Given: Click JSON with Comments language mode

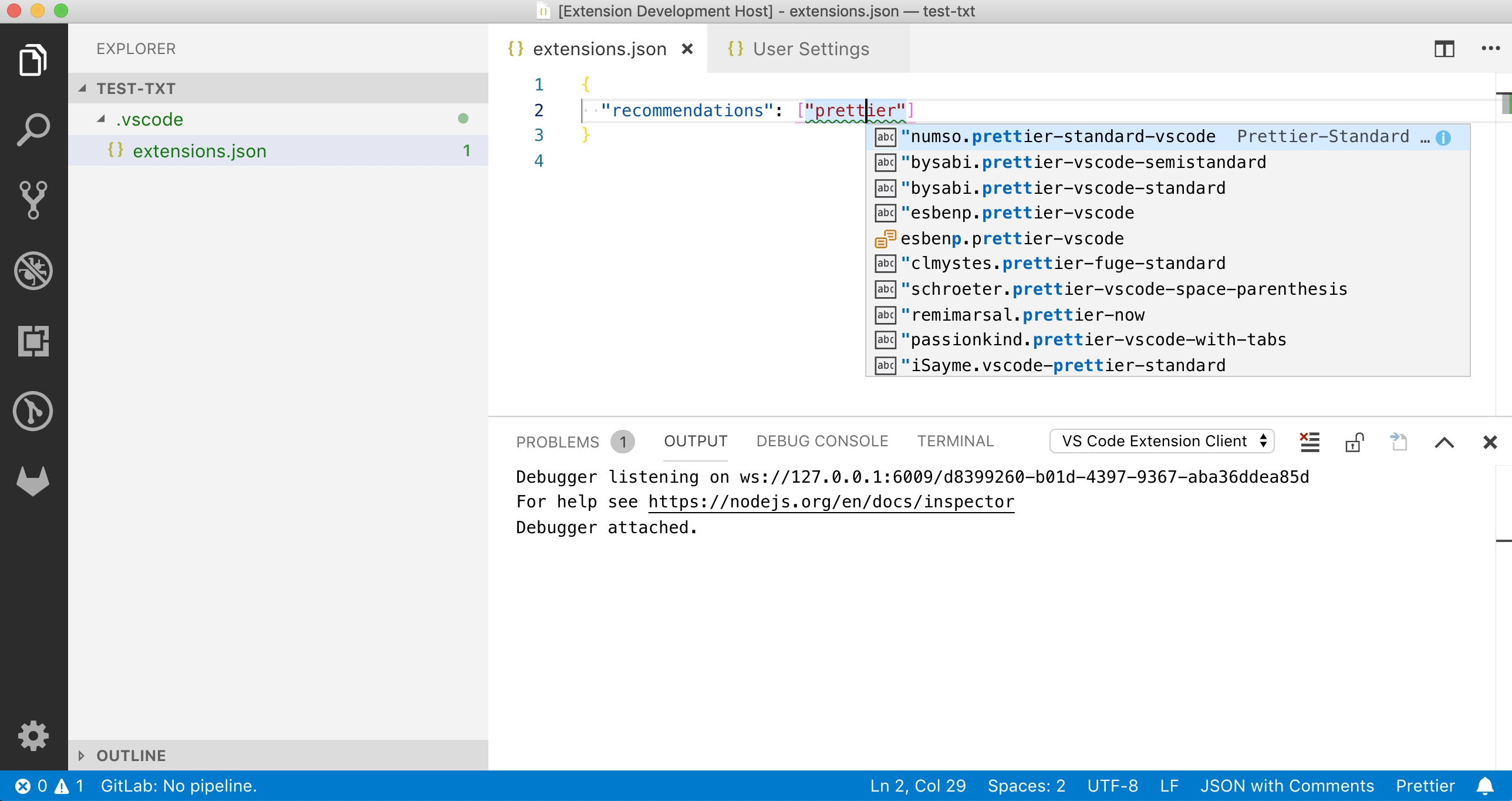Looking at the screenshot, I should (x=1287, y=786).
